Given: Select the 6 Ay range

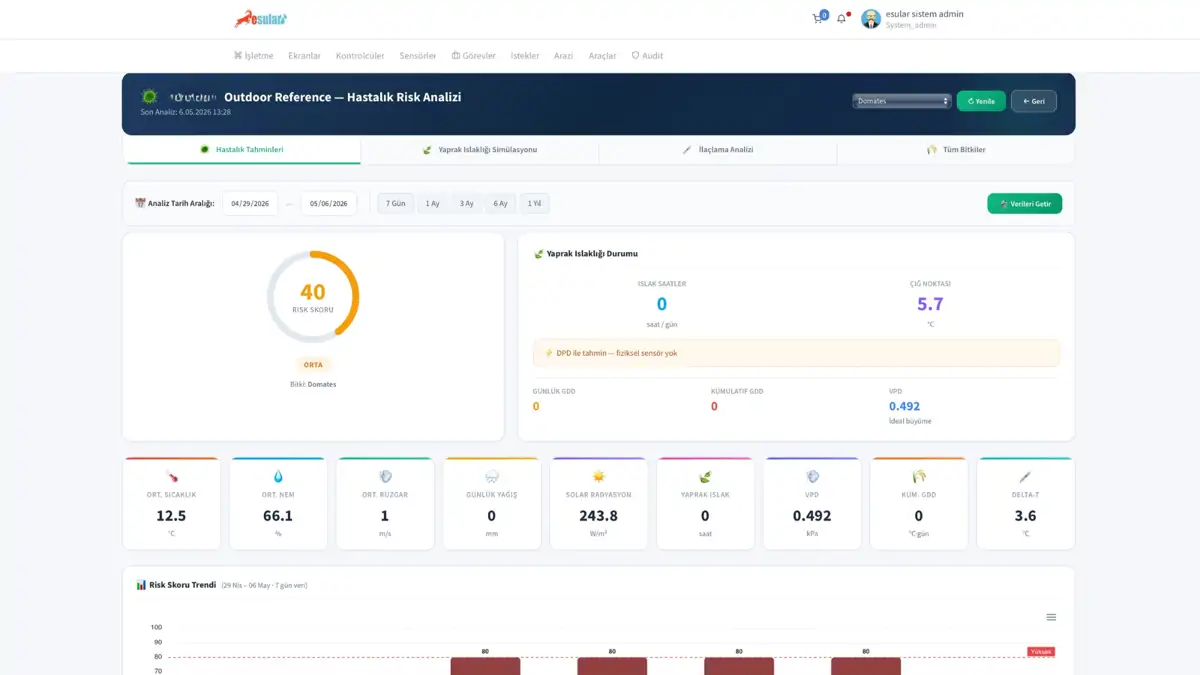Looking at the screenshot, I should click(x=500, y=204).
